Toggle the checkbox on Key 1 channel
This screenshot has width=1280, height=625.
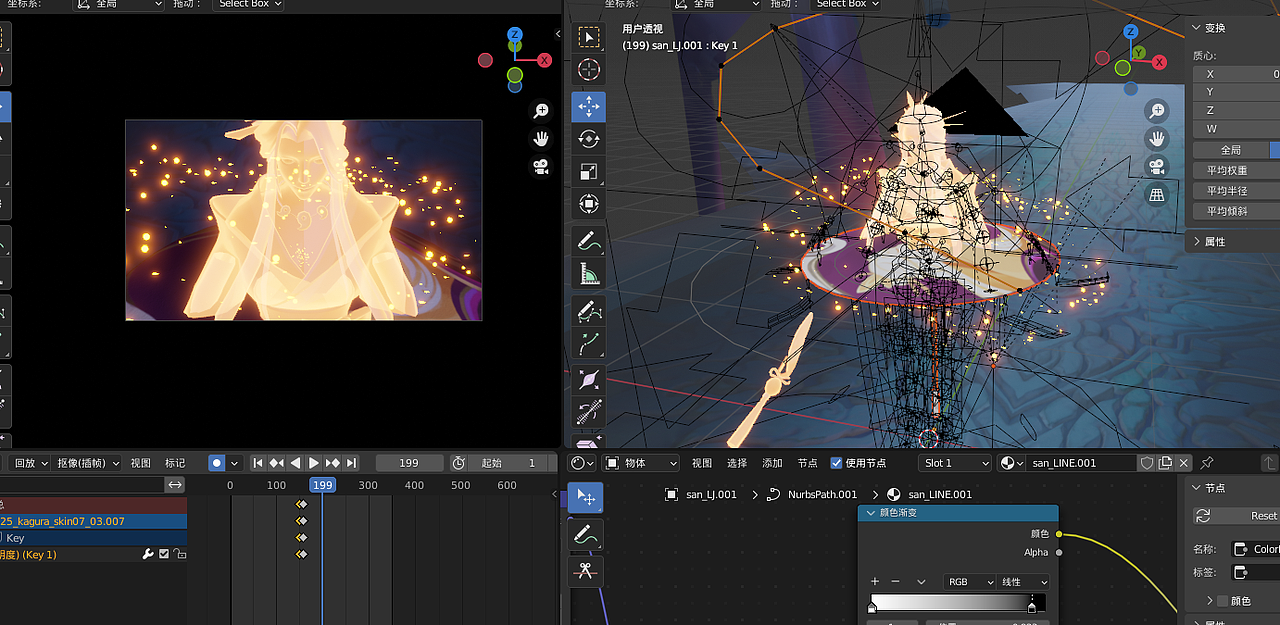(x=164, y=554)
